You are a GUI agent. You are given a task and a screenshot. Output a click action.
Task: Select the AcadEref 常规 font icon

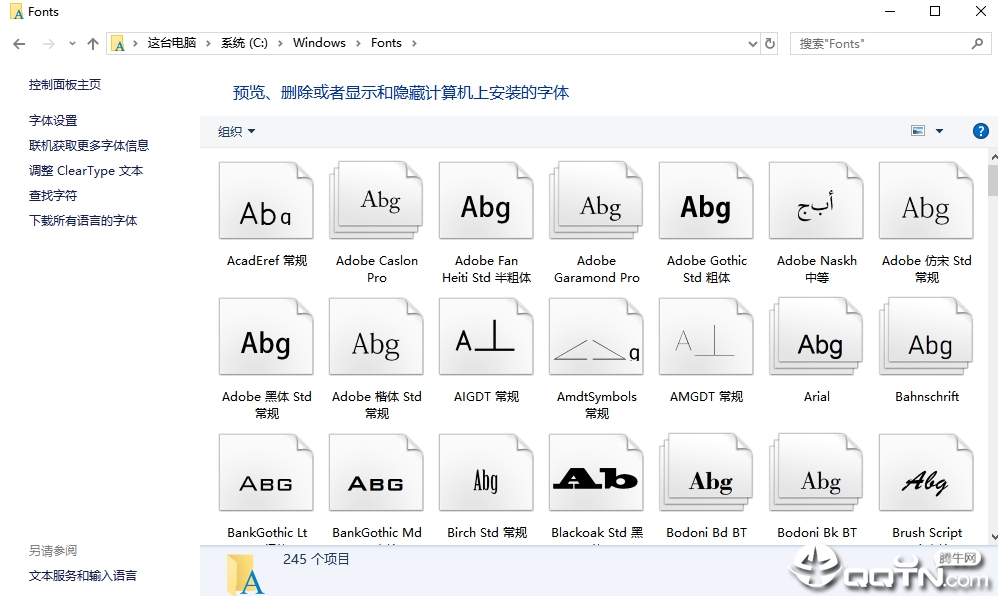266,203
